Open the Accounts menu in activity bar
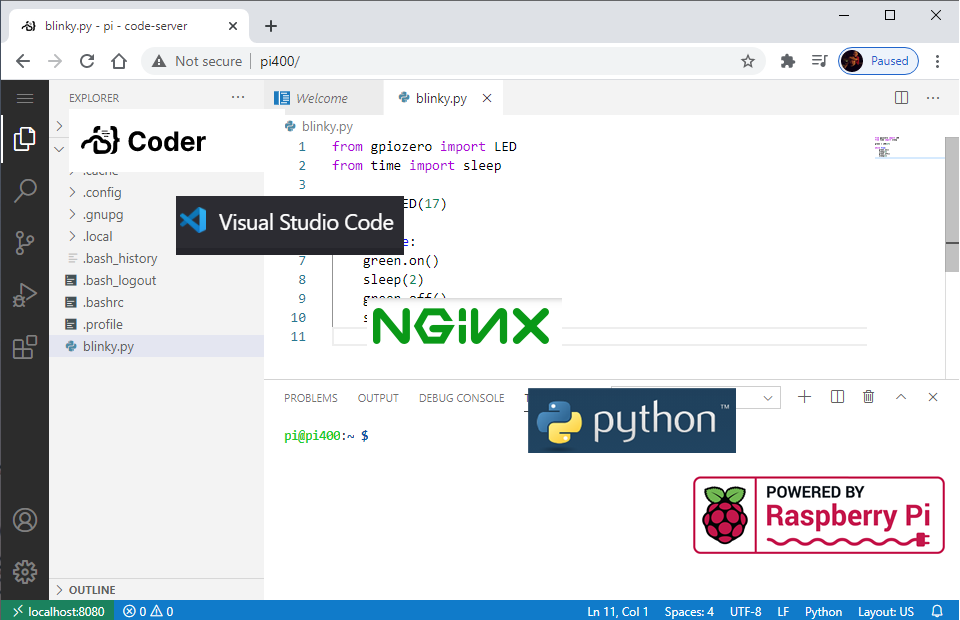This screenshot has height=620, width=960. tap(25, 519)
